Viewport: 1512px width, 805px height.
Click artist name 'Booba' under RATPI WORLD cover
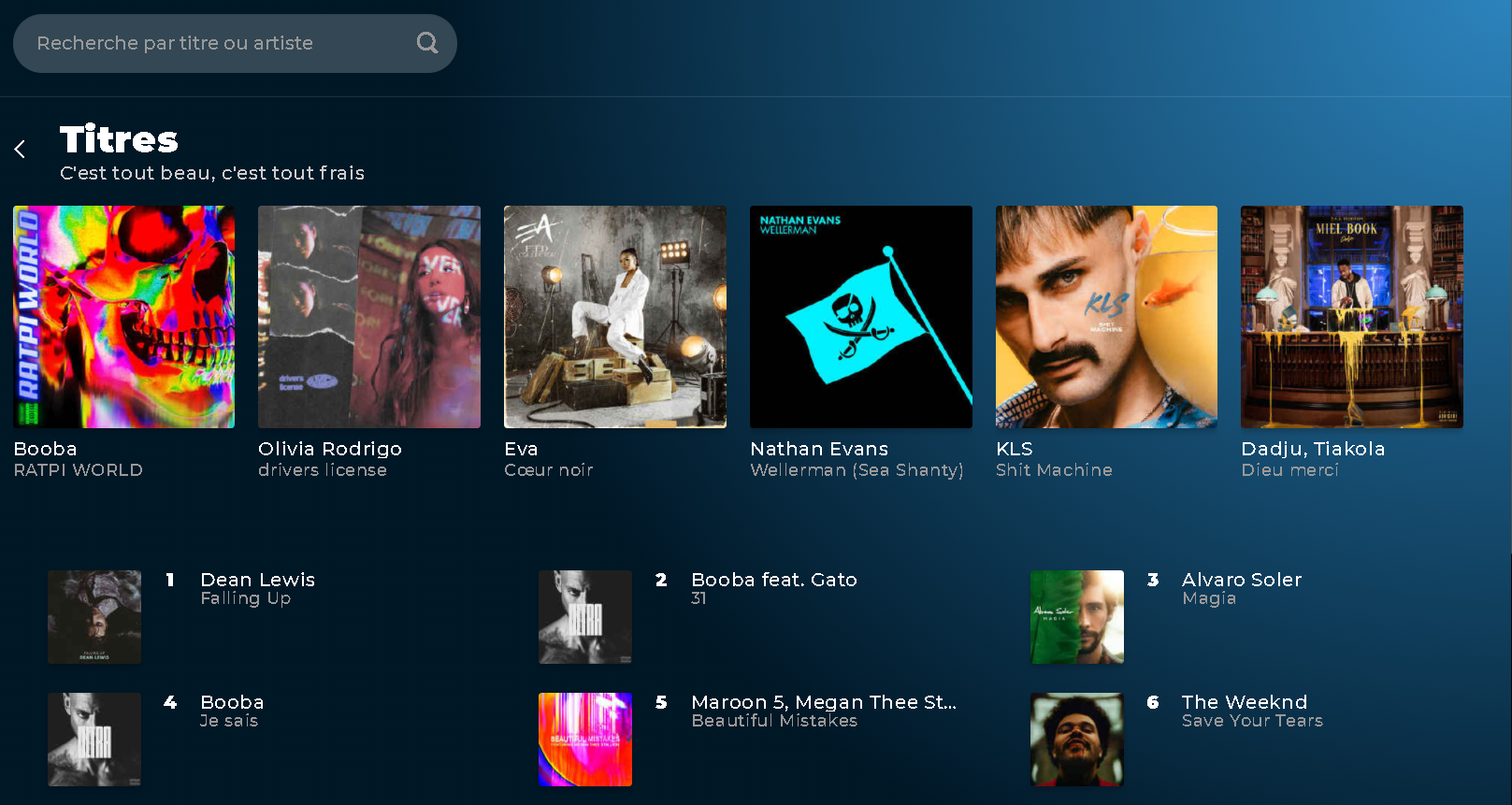[x=45, y=449]
